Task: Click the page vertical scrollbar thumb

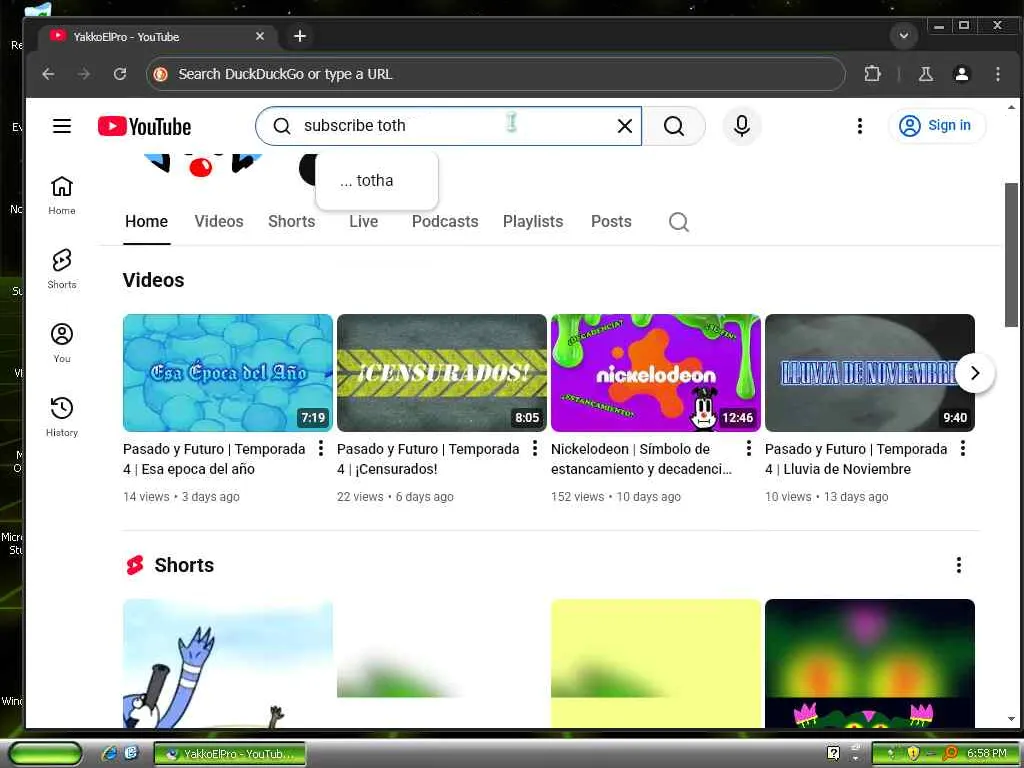Action: coord(1011,255)
